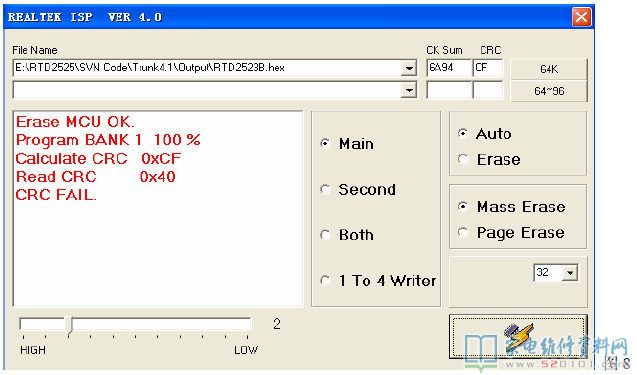Choose the Page Erase option
This screenshot has height=375, width=637.
(x=511, y=232)
